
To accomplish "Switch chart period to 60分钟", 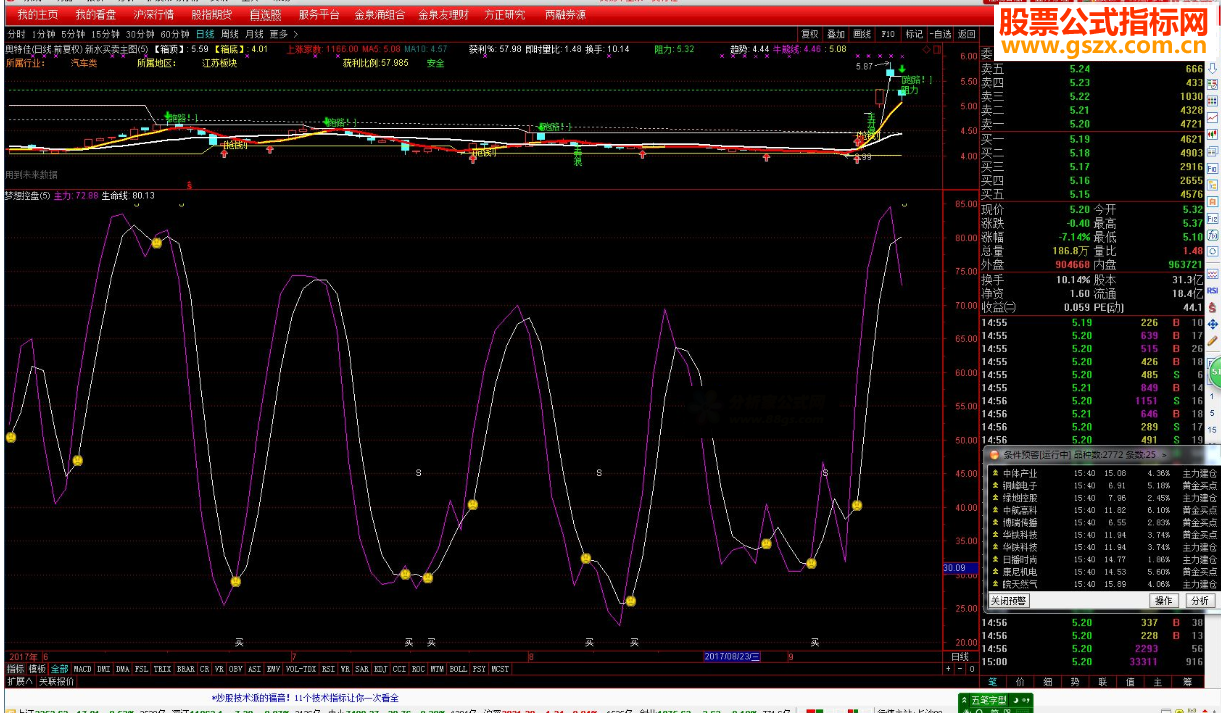I will click(175, 34).
